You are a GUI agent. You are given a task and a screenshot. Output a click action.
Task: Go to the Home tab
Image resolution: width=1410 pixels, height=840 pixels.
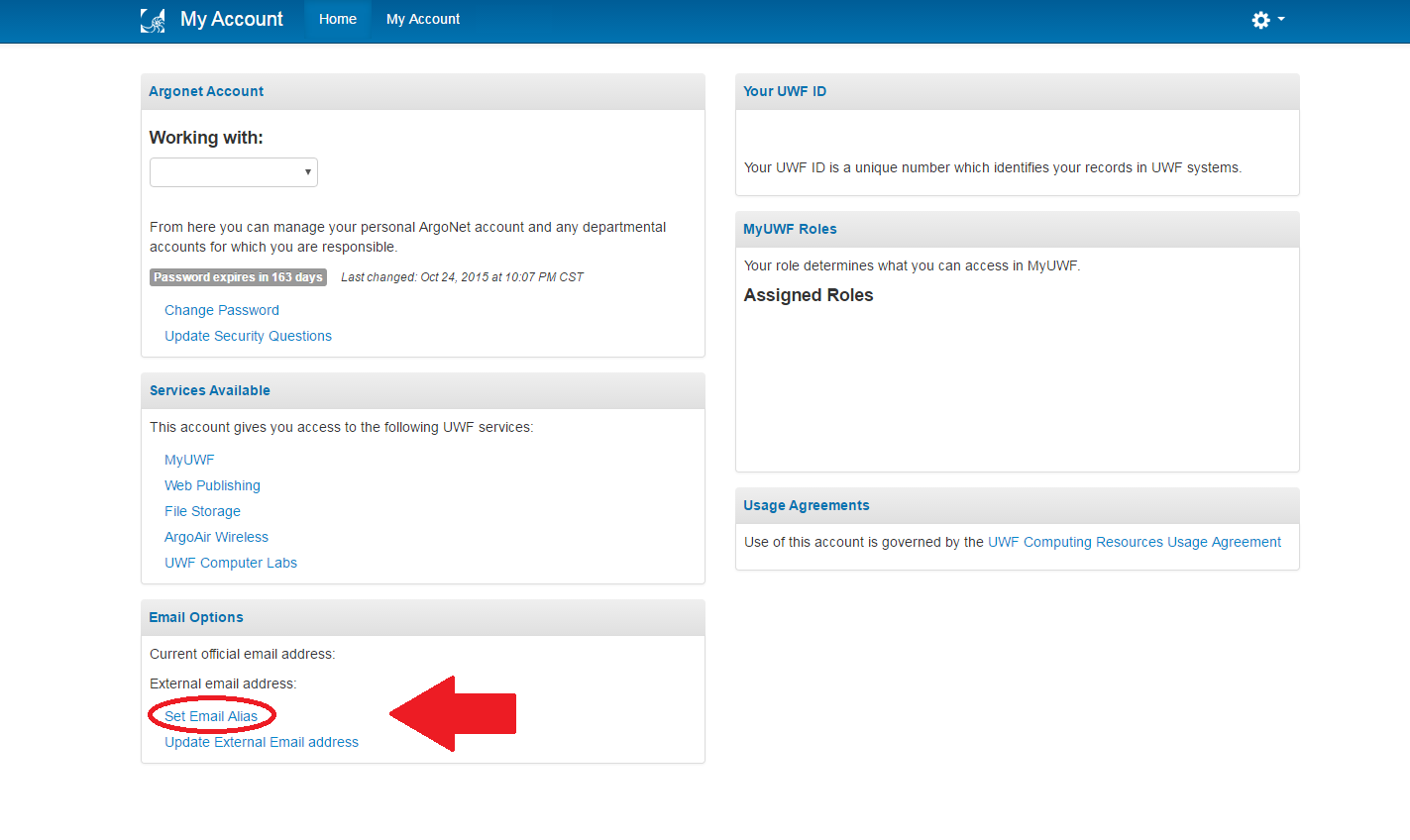pos(338,19)
